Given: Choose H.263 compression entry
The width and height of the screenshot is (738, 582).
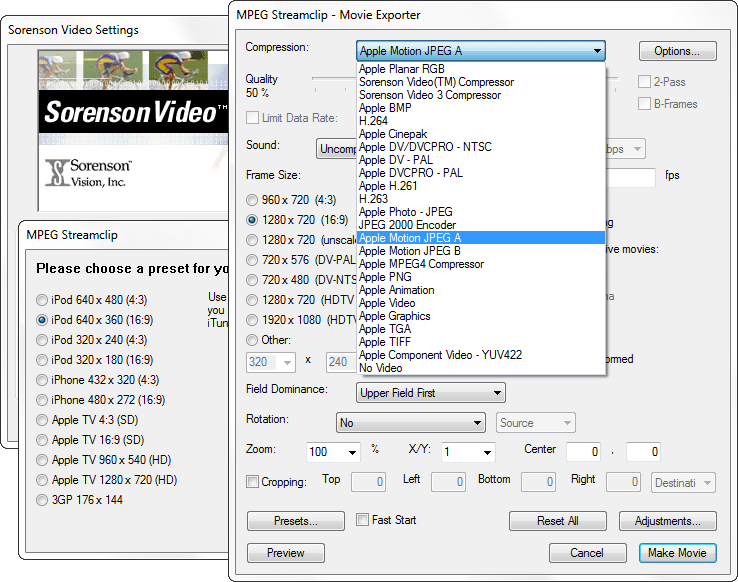Looking at the screenshot, I should click(x=481, y=199).
